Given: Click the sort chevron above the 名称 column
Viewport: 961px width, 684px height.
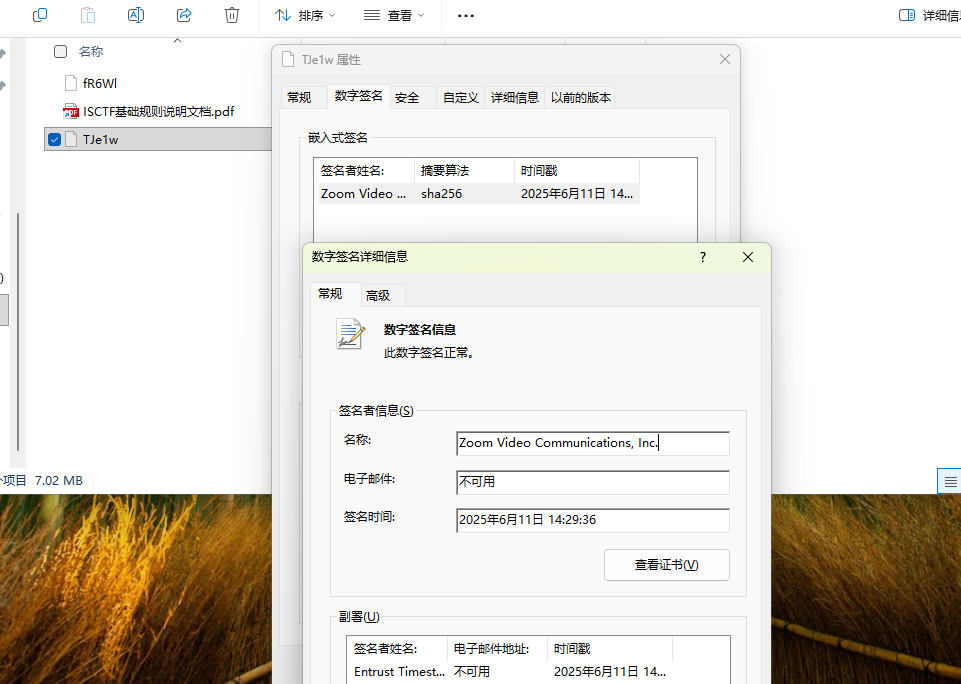Looking at the screenshot, I should coord(178,41).
